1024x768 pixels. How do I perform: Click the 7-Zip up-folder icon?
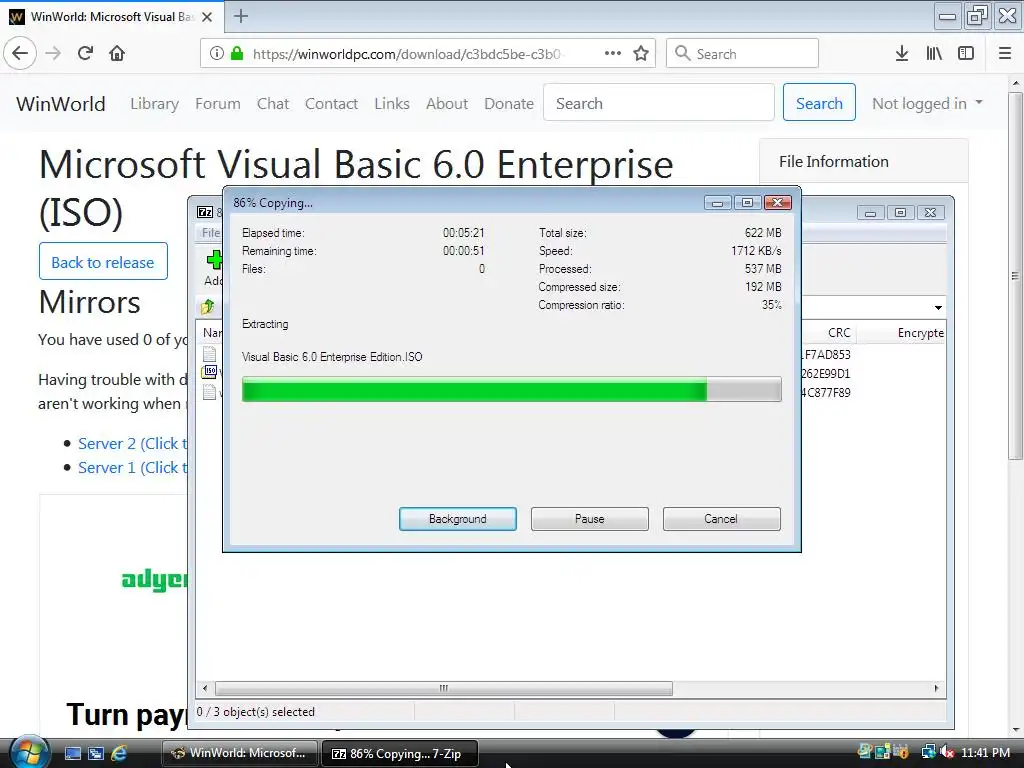pyautogui.click(x=208, y=306)
